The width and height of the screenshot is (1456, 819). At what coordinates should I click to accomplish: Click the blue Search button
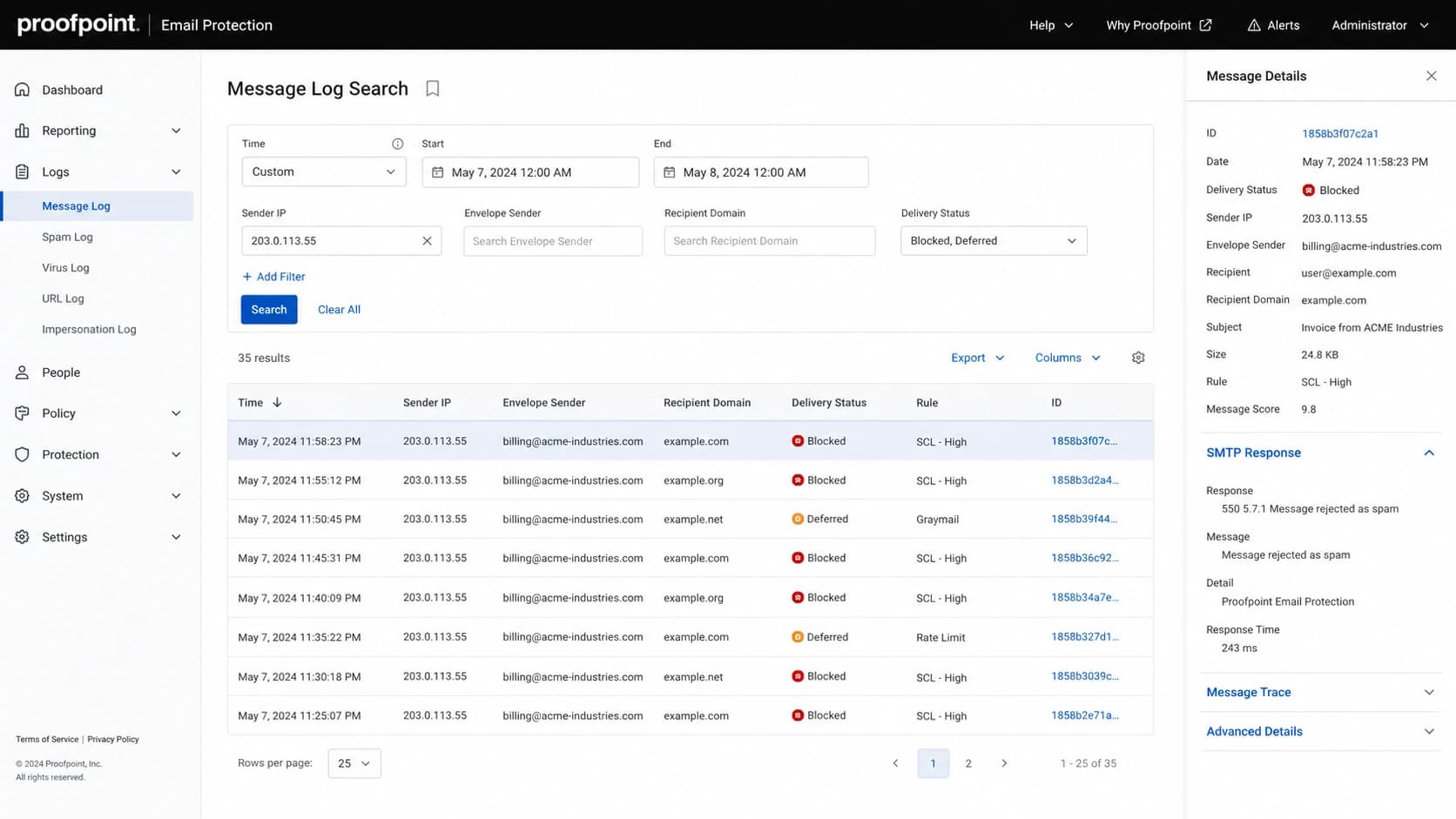click(269, 310)
